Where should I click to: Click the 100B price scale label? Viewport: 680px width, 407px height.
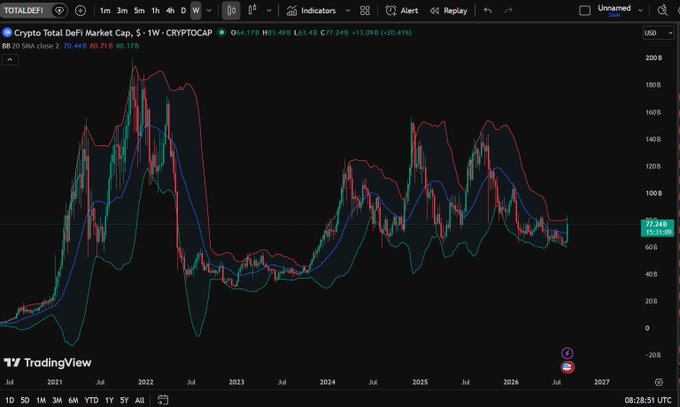[654, 193]
